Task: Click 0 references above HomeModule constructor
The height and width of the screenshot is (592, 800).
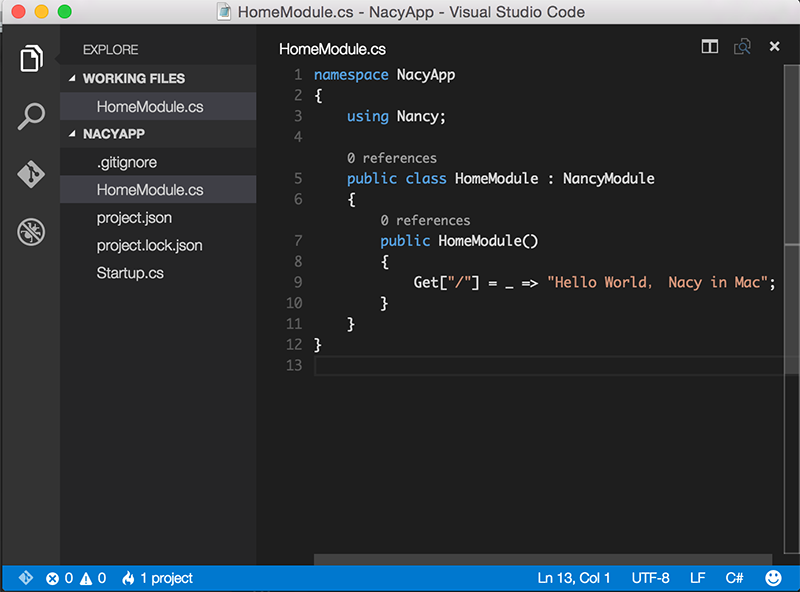Action: (425, 220)
